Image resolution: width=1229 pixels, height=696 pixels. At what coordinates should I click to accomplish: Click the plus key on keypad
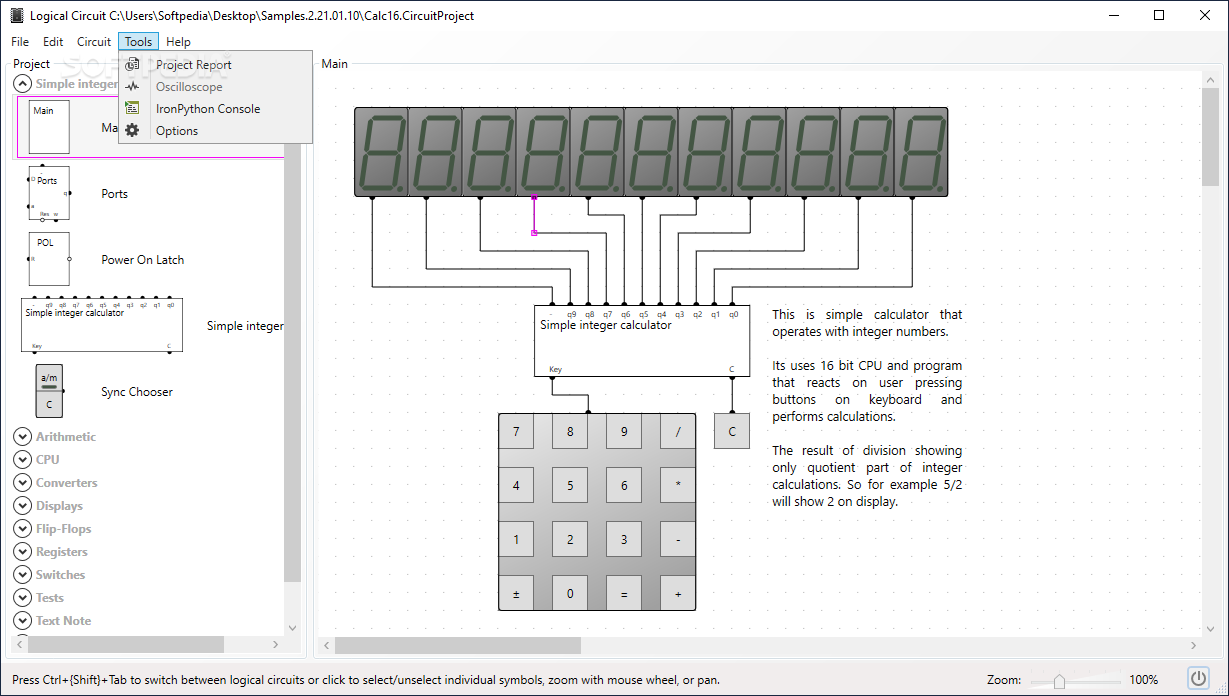point(678,594)
